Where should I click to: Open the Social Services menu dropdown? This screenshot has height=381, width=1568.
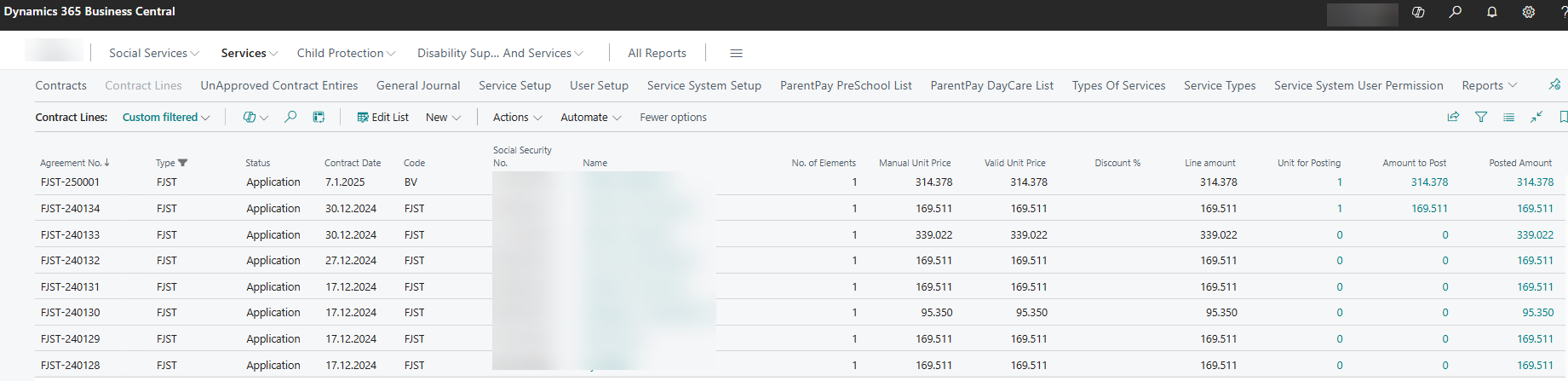153,53
